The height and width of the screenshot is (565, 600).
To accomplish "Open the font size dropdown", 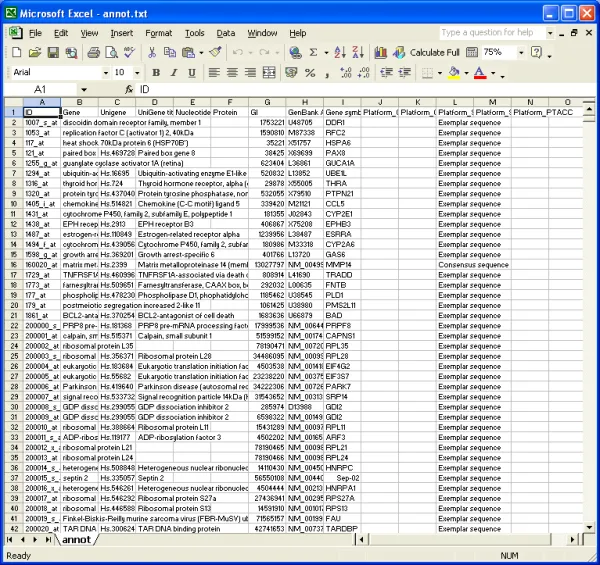I will [135, 73].
